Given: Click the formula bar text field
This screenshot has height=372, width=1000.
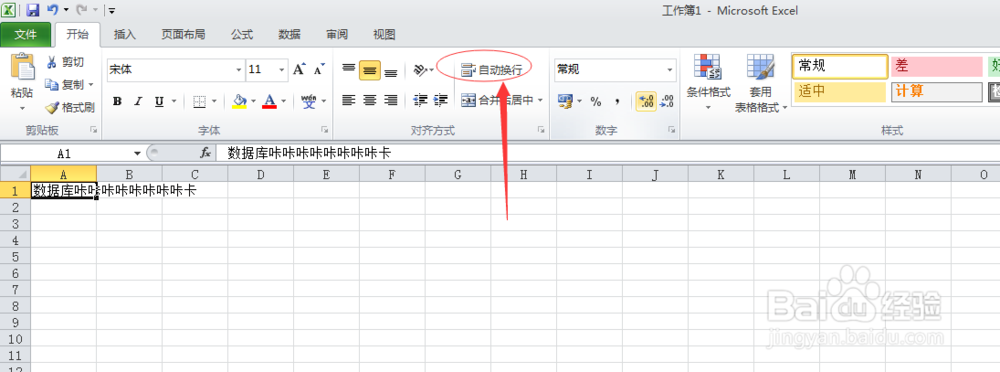Looking at the screenshot, I should (x=608, y=153).
